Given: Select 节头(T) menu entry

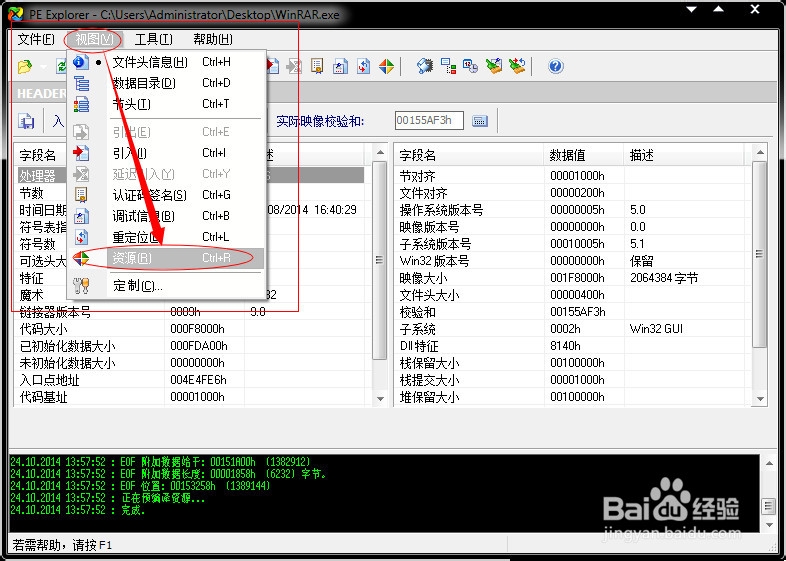Looking at the screenshot, I should click(165, 104).
